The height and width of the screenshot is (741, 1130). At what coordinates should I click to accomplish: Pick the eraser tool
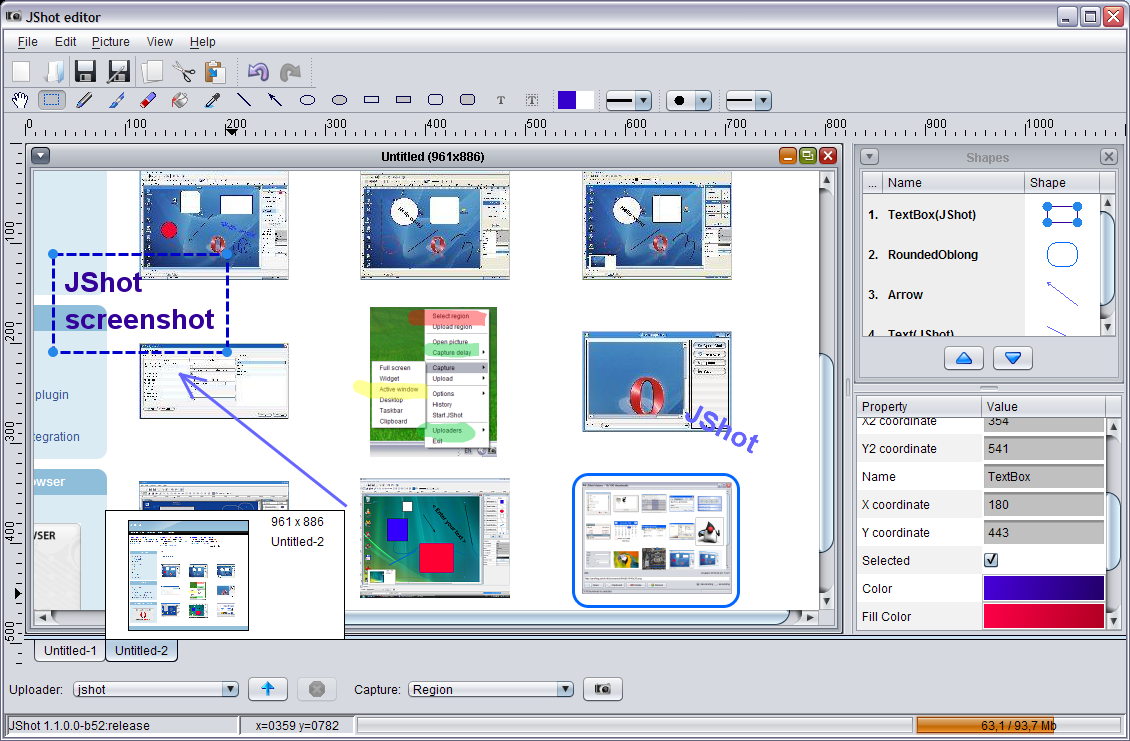[148, 100]
